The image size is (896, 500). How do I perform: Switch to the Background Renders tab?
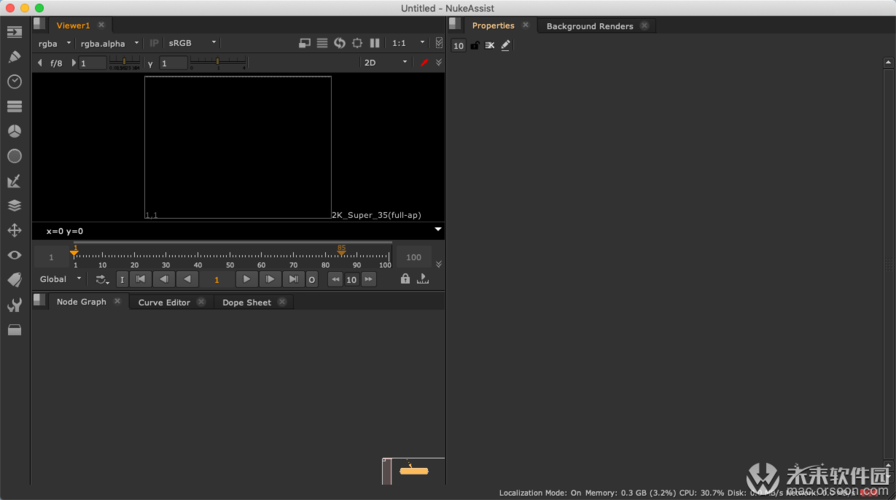click(590, 26)
